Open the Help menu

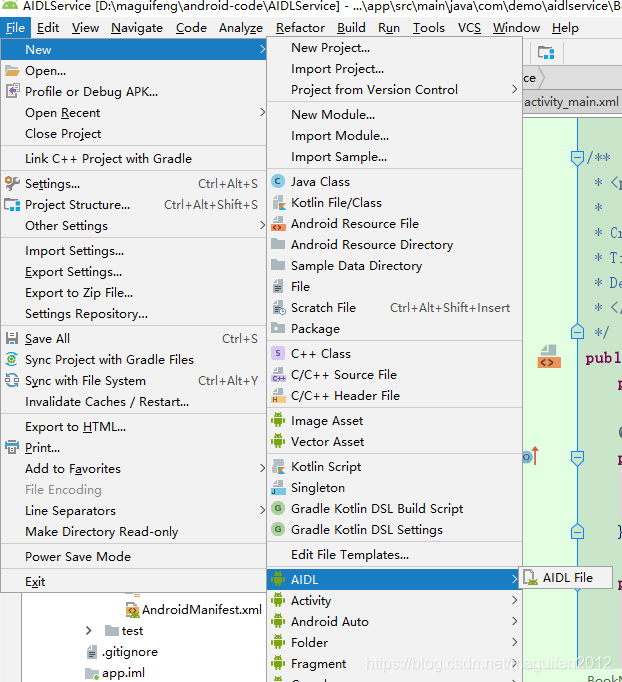click(x=565, y=28)
